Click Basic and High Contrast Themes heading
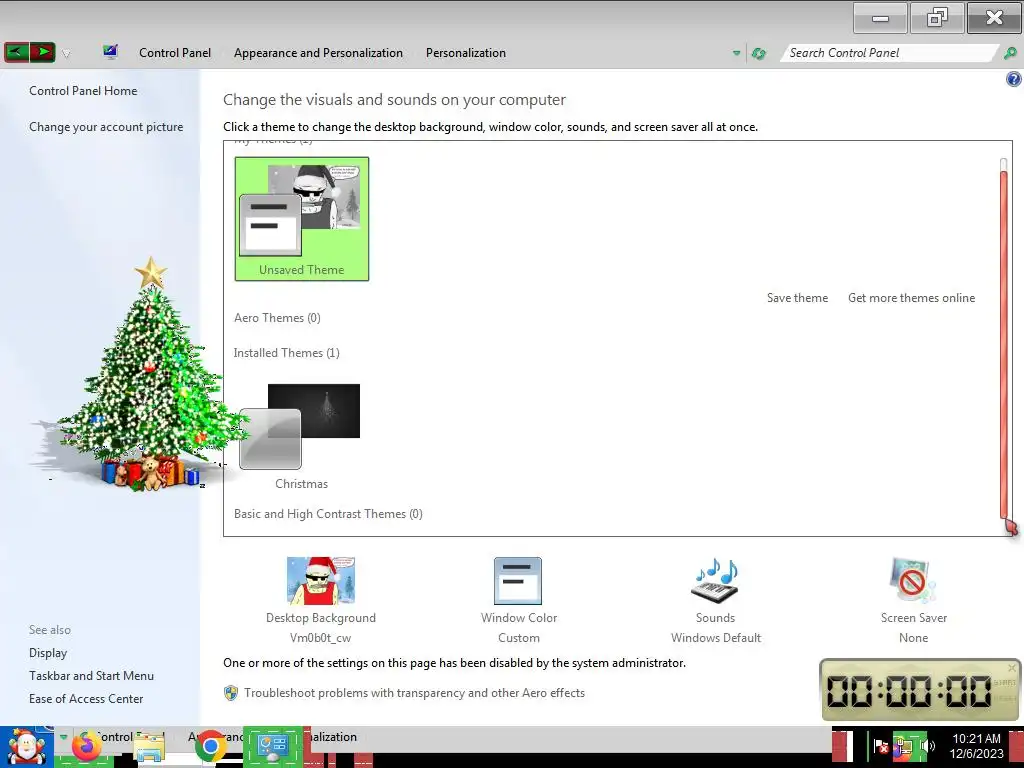 (x=328, y=514)
